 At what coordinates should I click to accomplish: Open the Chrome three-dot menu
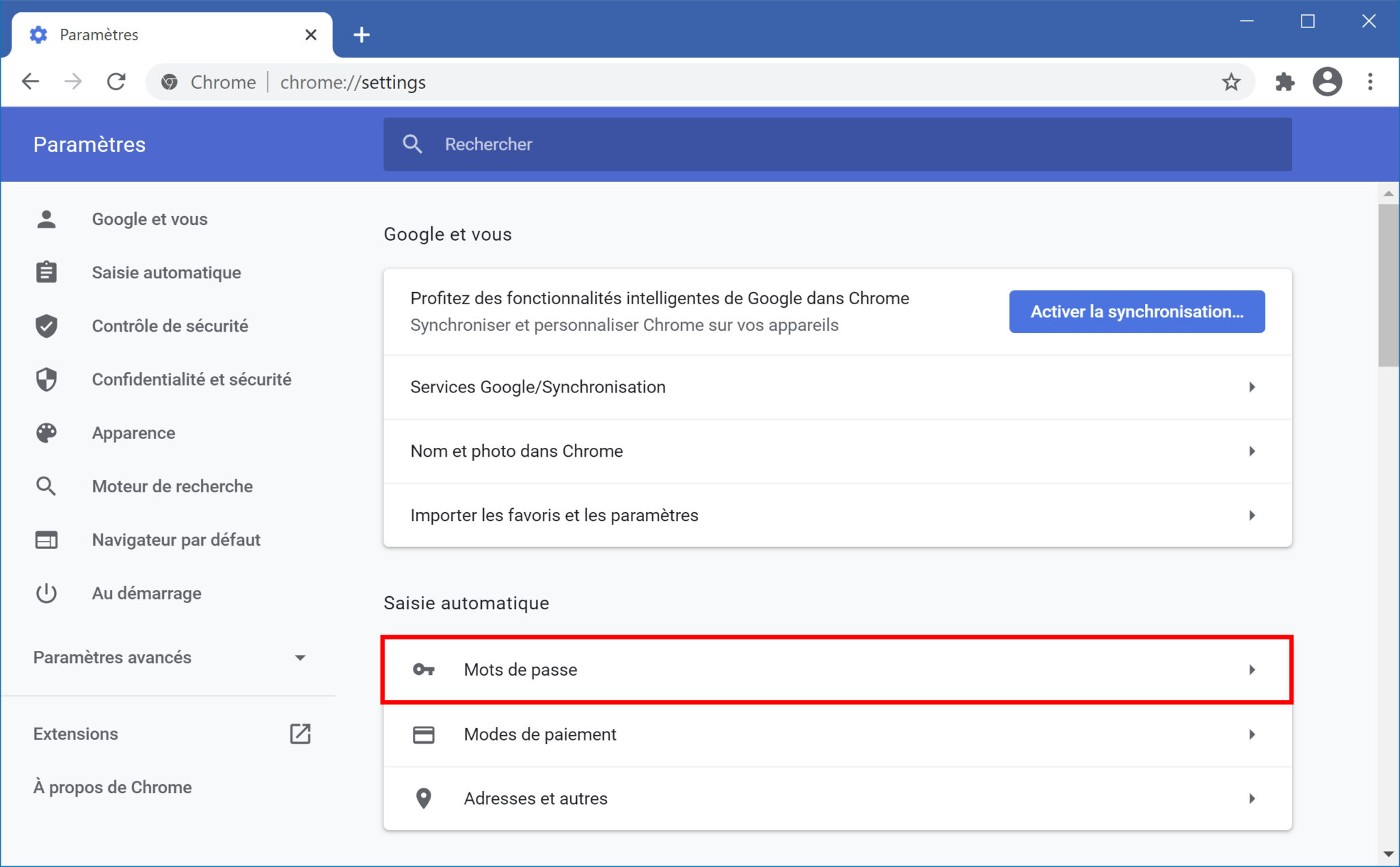pyautogui.click(x=1370, y=82)
